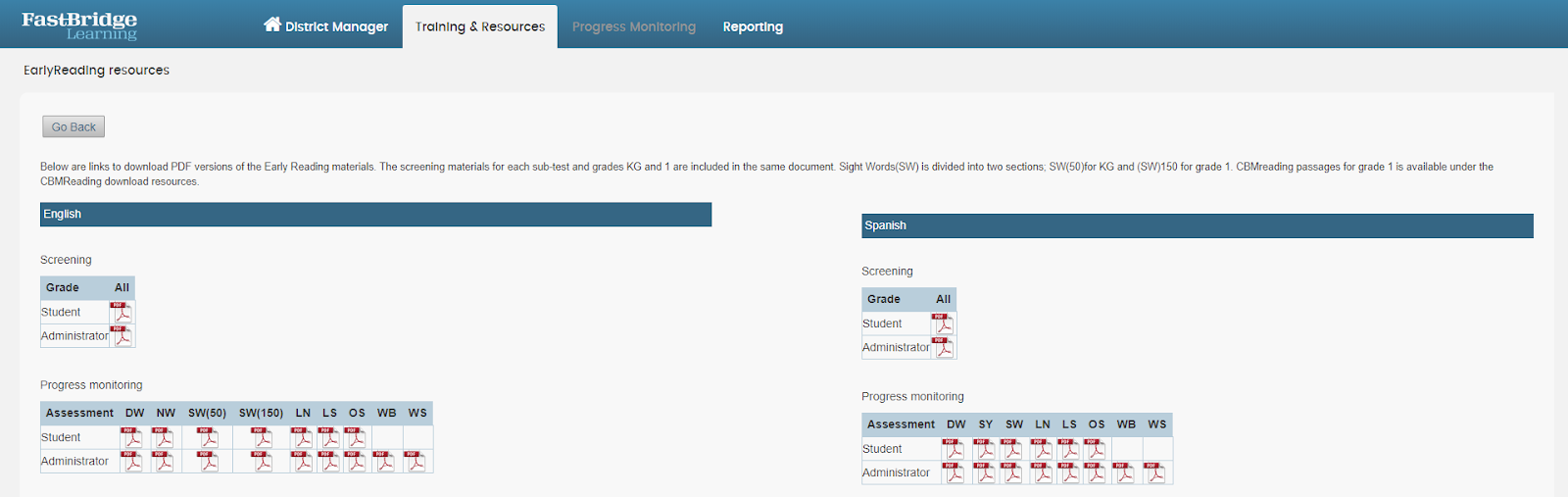
Task: Get Spanish progress monitoring Administrator WB PDF
Action: click(1123, 472)
